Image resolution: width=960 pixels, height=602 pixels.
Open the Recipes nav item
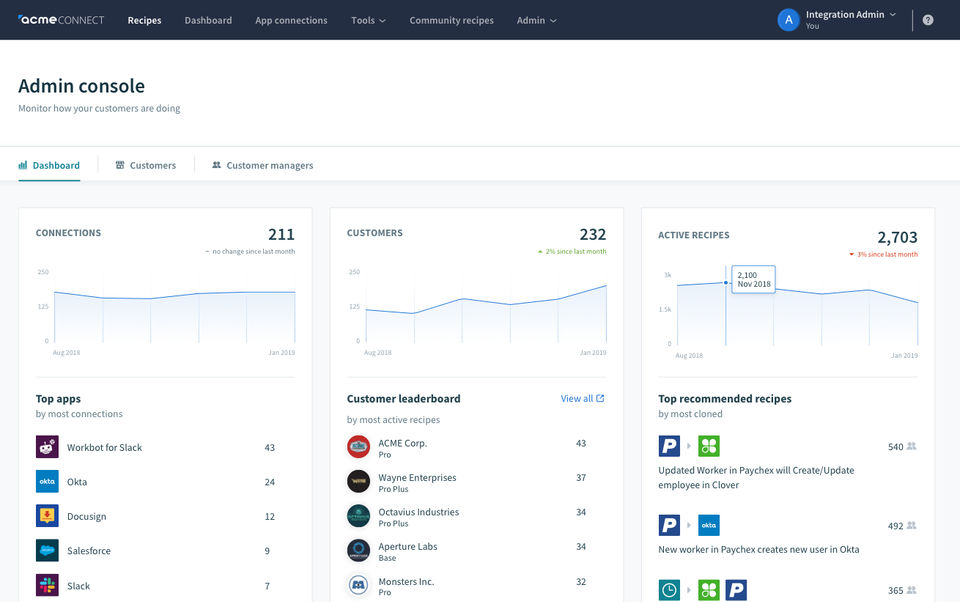pos(144,20)
